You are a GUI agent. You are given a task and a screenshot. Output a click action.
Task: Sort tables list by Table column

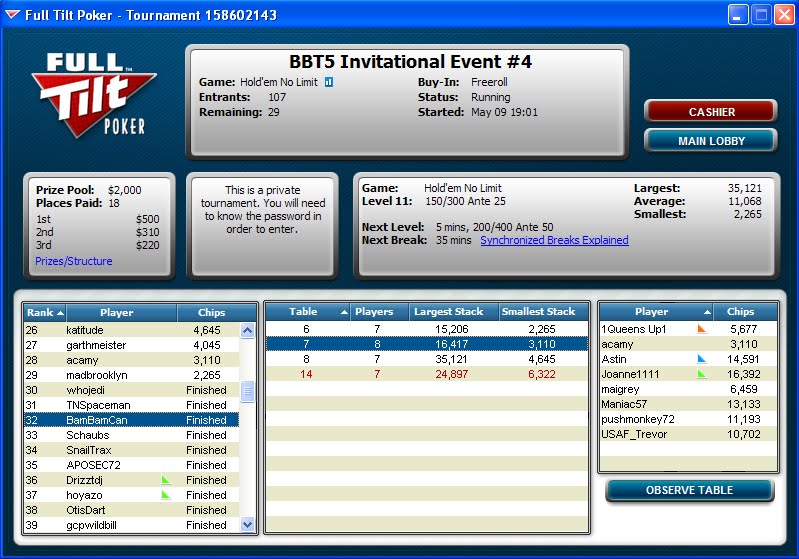point(308,311)
